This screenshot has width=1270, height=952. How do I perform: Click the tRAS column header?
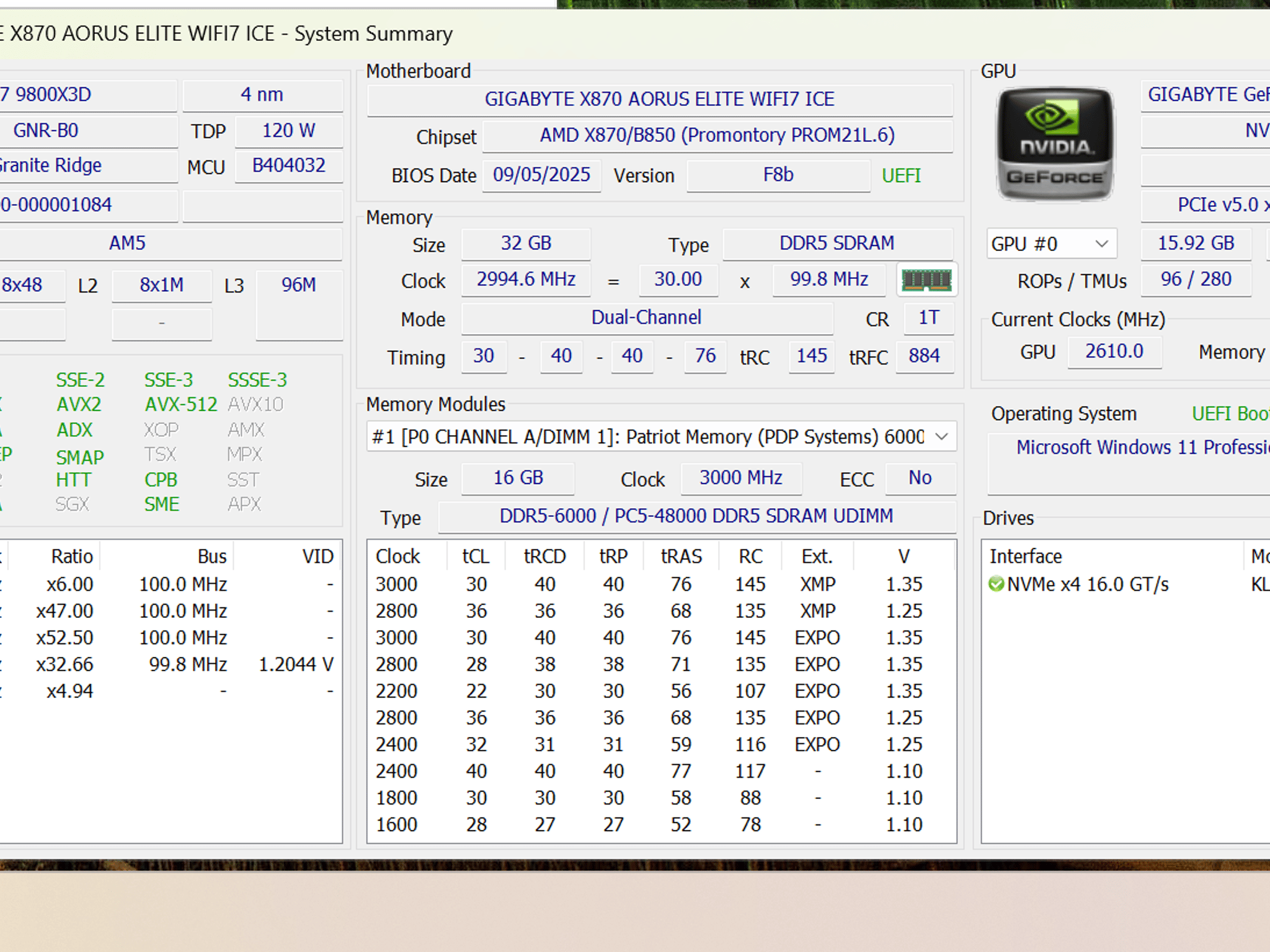tap(682, 556)
